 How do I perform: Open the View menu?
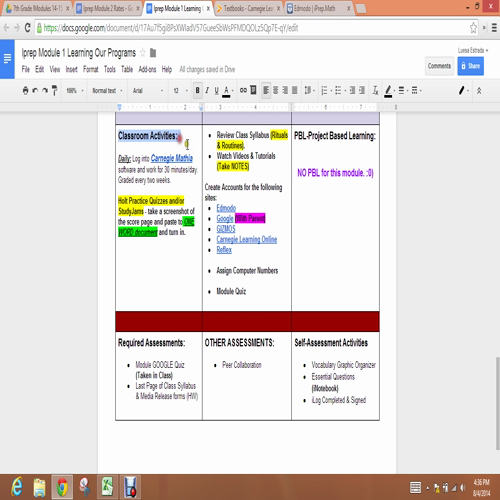[x=55, y=69]
